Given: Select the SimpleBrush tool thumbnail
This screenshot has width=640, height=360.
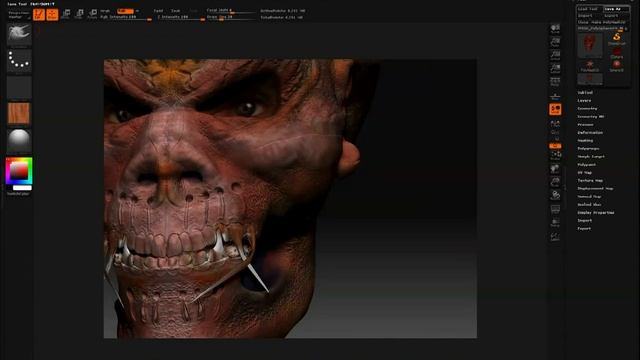Looking at the screenshot, I should coord(617,38).
